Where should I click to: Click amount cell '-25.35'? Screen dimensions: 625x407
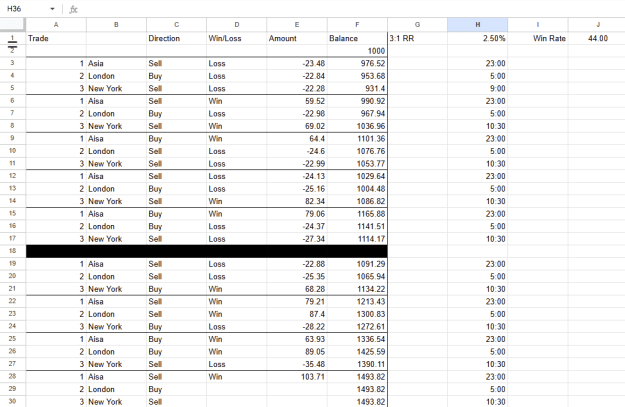(297, 276)
